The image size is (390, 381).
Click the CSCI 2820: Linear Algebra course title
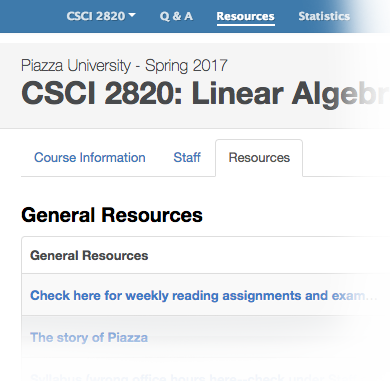point(205,94)
